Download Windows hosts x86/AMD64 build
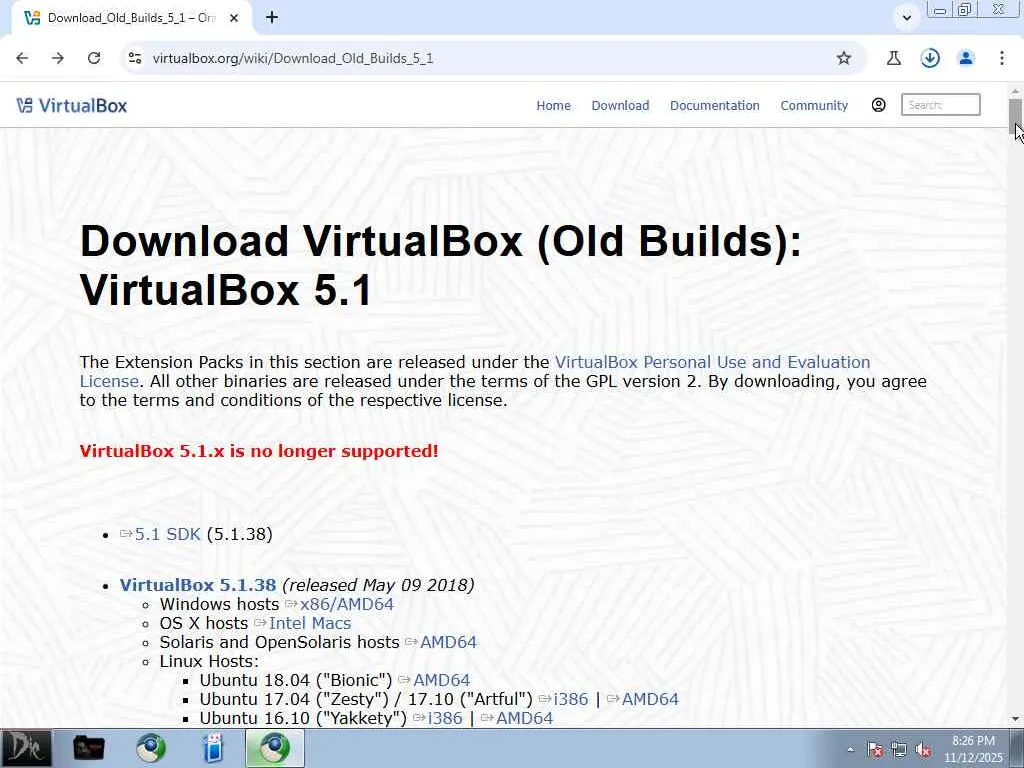The width and height of the screenshot is (1024, 768). (347, 604)
